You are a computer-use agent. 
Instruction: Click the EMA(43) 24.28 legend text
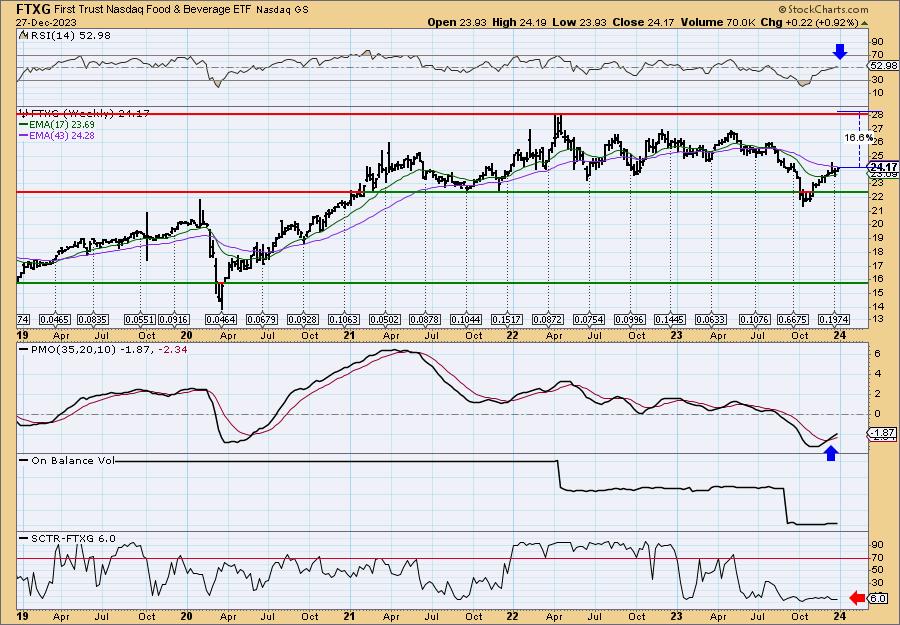(x=61, y=135)
